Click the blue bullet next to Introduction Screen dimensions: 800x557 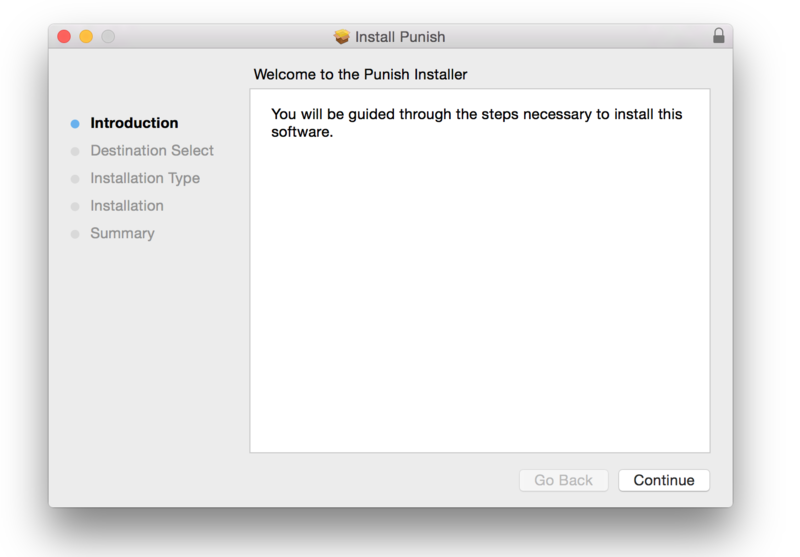point(75,124)
